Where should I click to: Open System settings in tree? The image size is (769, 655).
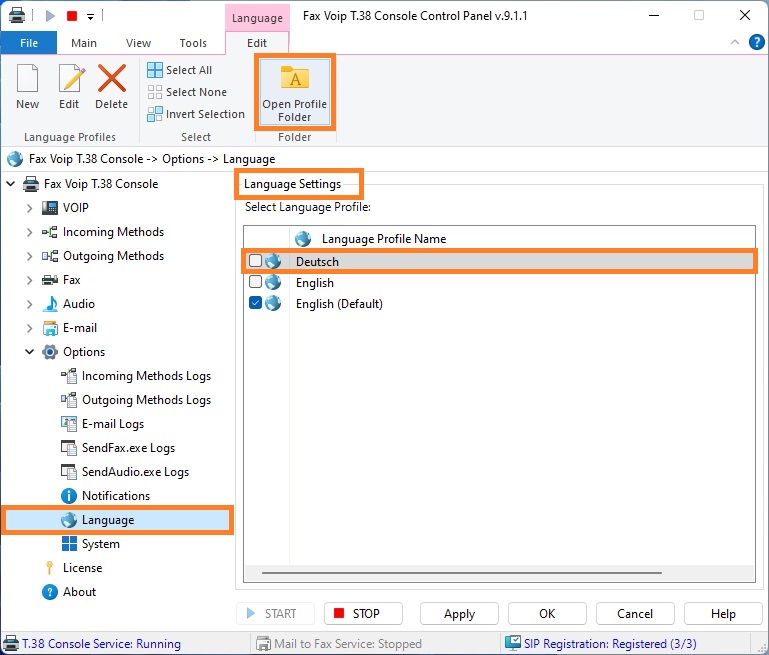[91, 544]
